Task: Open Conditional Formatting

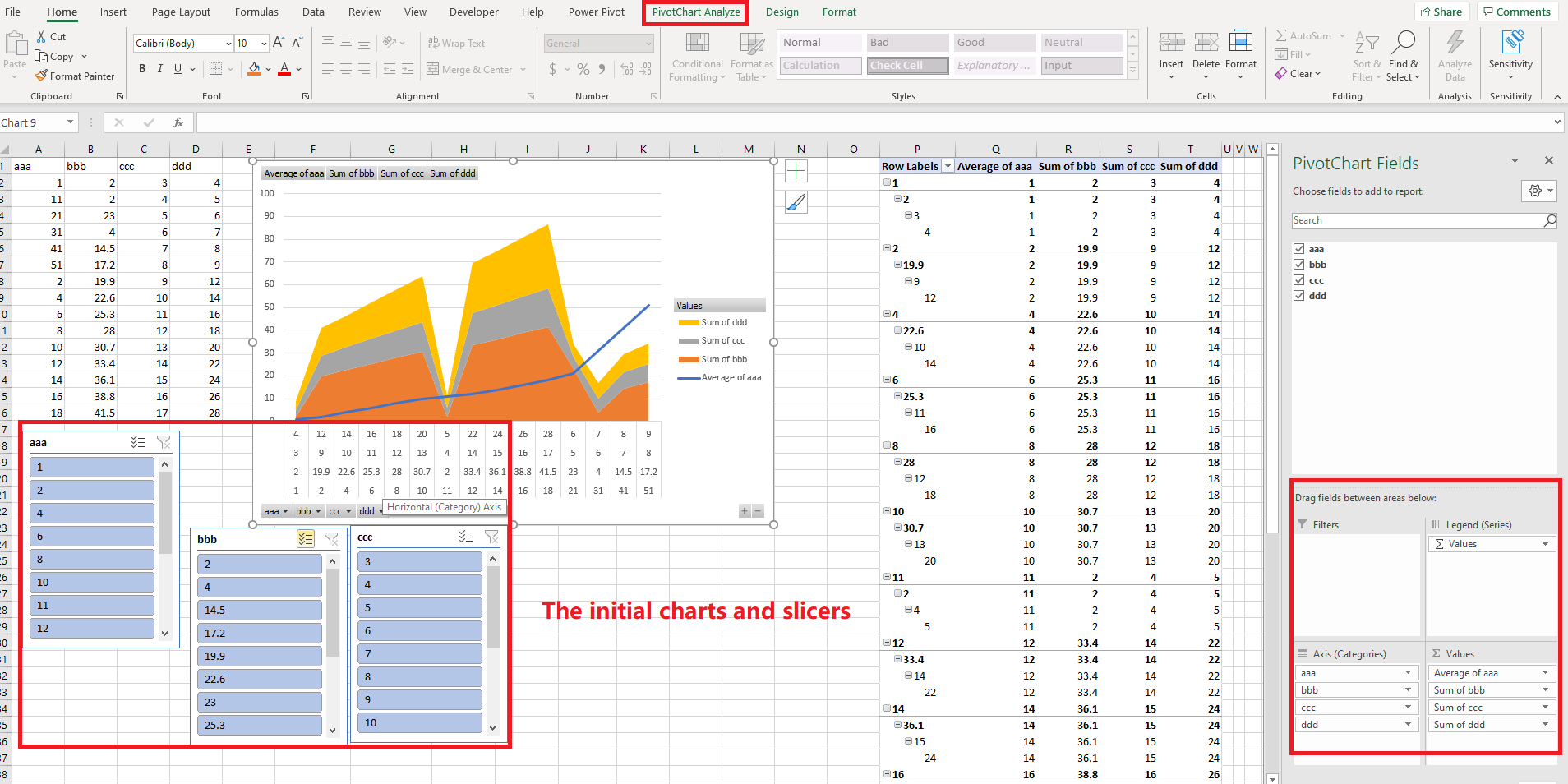Action: [x=697, y=57]
